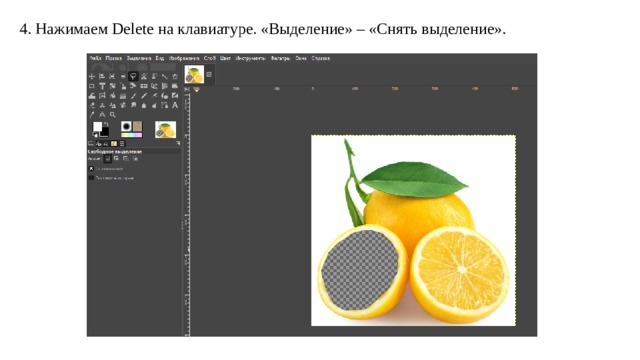Reset colors to default black and white
Image resolution: width=640 pixels, height=360 pixels.
tap(95, 134)
